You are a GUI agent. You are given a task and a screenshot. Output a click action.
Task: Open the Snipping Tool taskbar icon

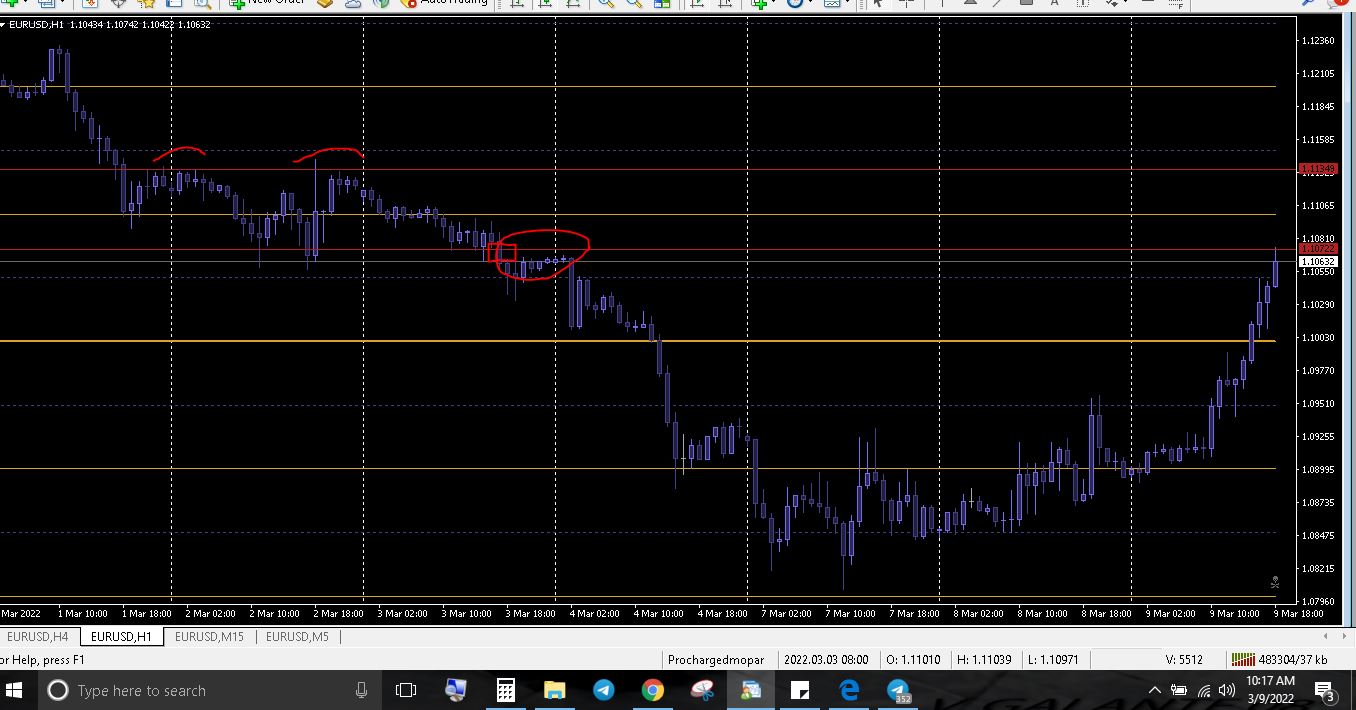[701, 690]
